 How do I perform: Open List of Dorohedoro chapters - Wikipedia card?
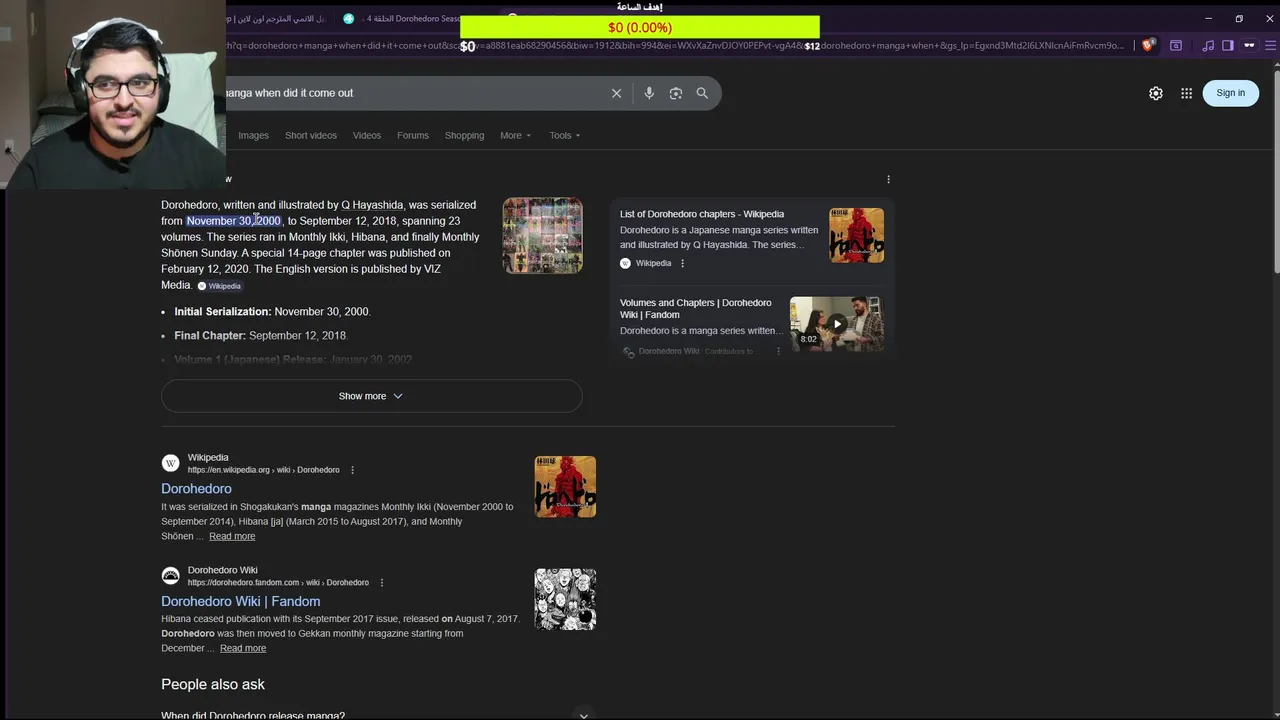702,214
